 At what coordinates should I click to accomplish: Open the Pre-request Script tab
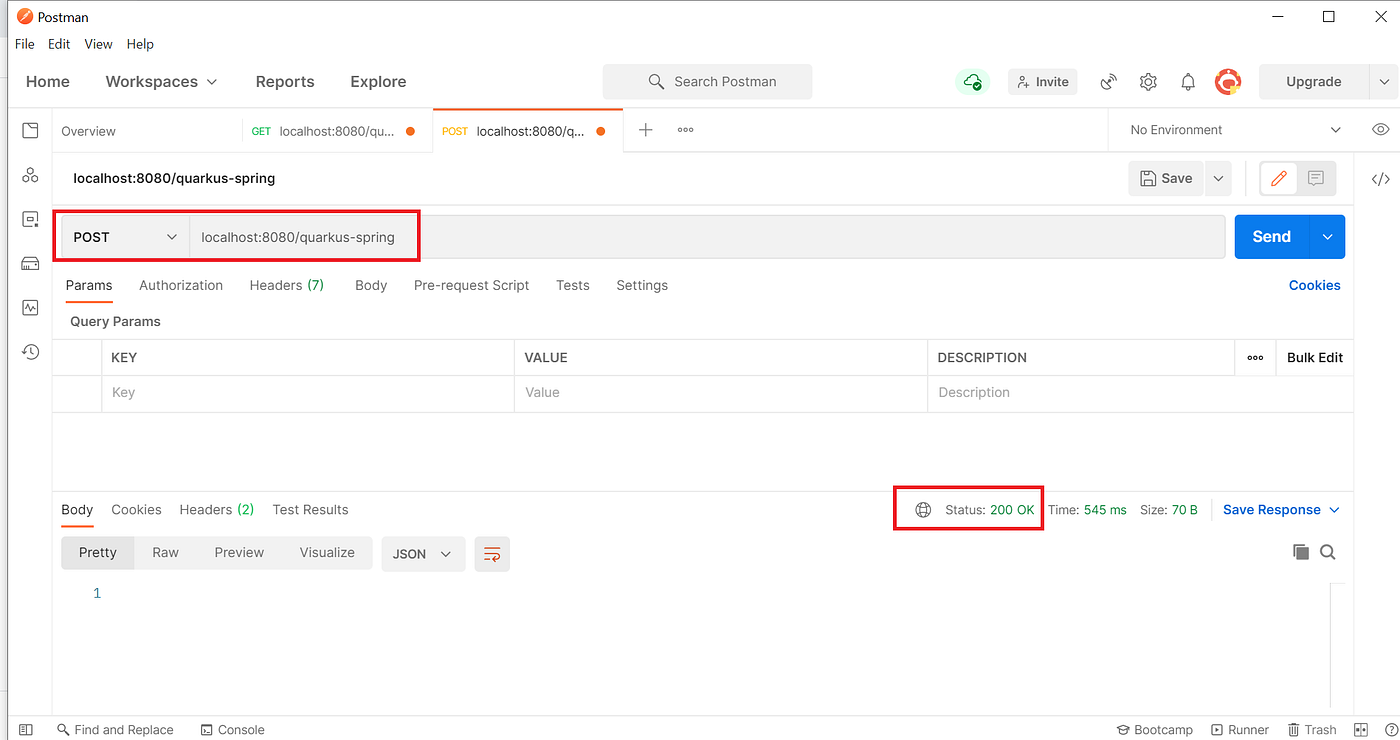coord(471,285)
